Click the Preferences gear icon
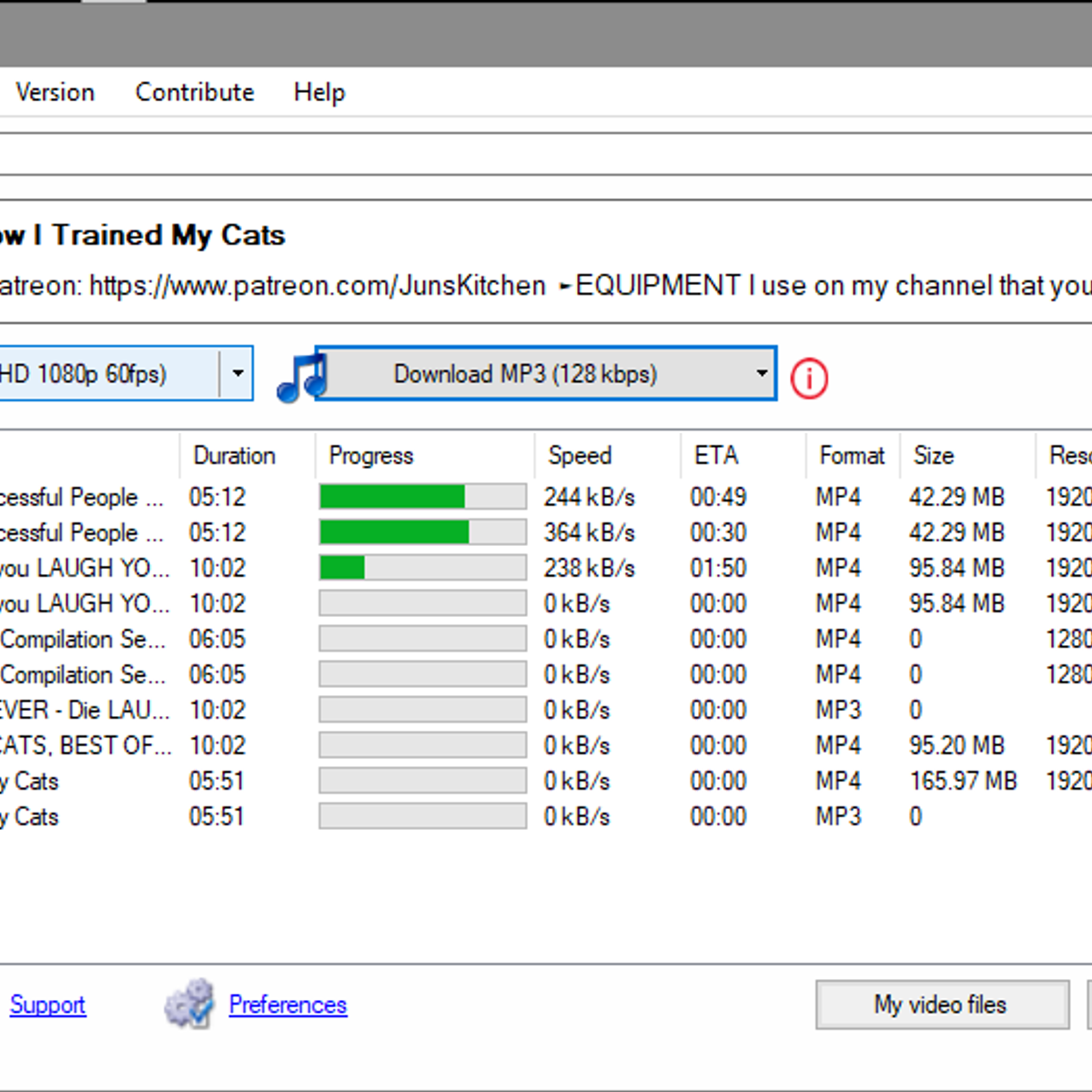Image resolution: width=1092 pixels, height=1092 pixels. click(x=189, y=1005)
